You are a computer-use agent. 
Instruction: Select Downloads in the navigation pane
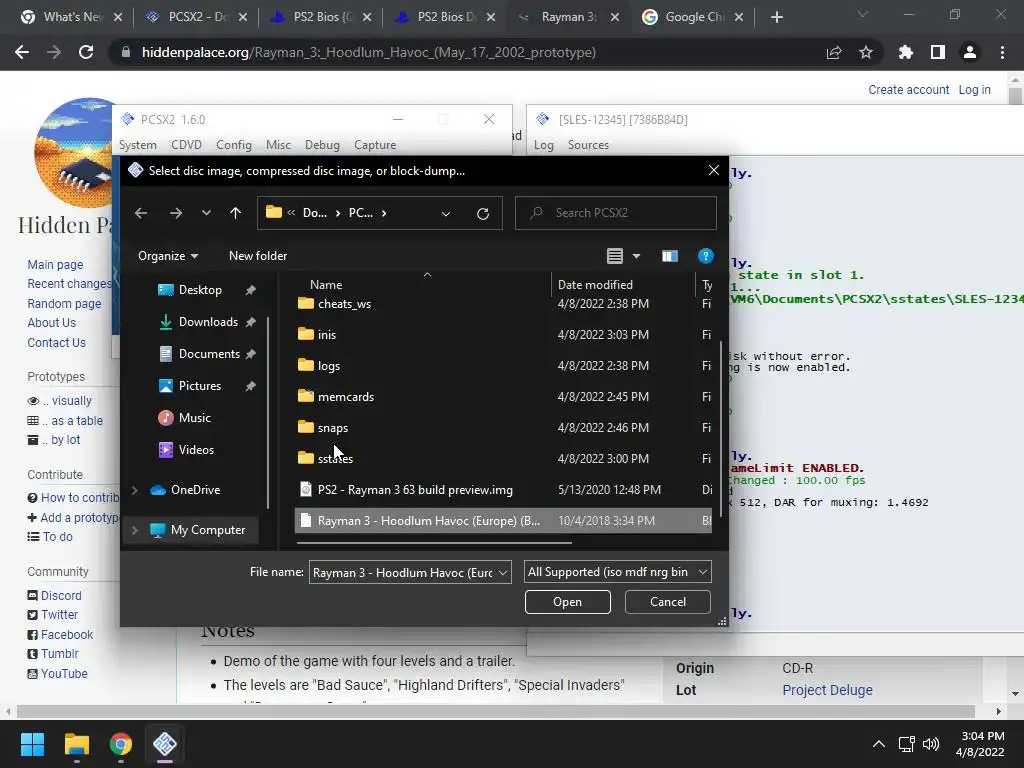tap(208, 322)
